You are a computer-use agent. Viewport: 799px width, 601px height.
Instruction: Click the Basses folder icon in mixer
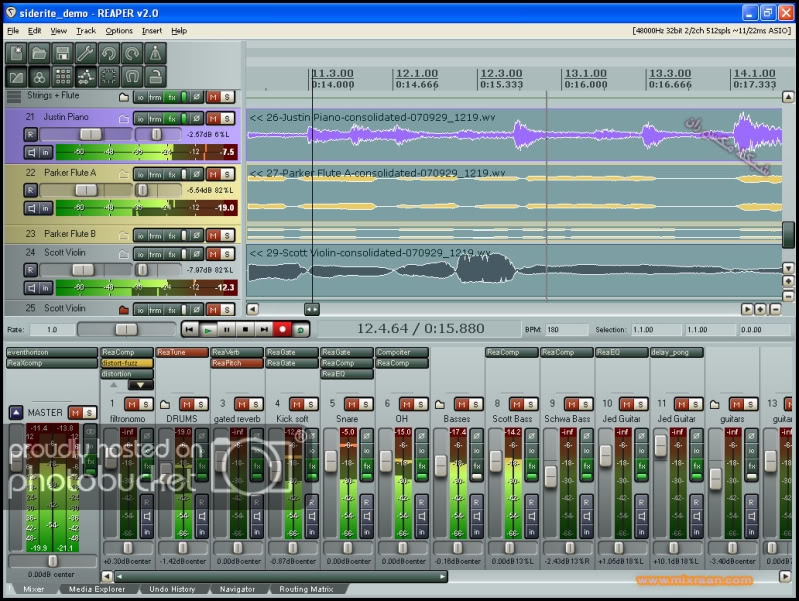[440, 405]
